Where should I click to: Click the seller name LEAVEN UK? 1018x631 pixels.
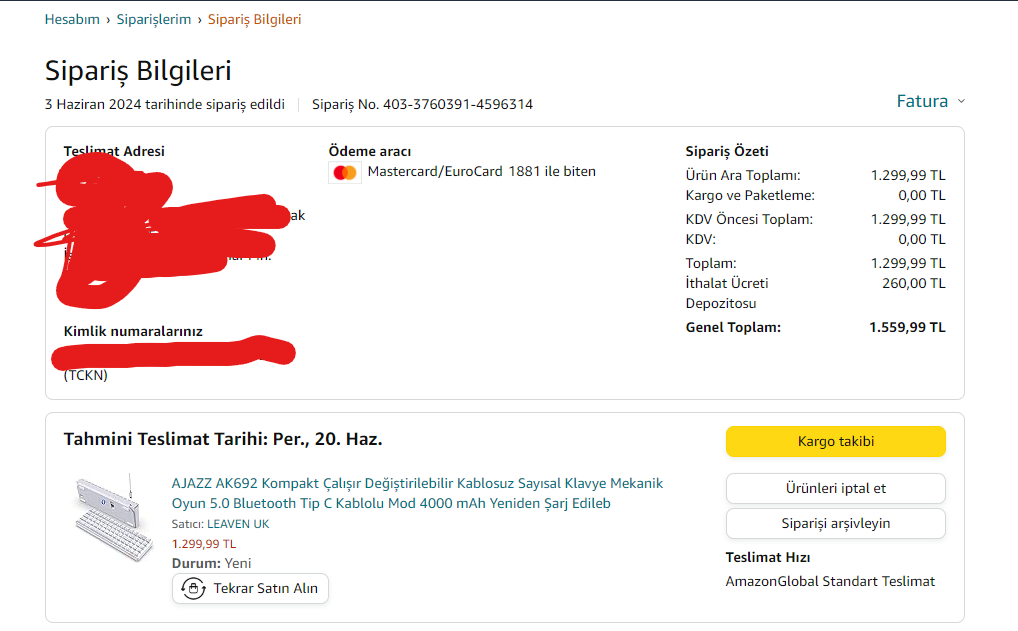(238, 524)
